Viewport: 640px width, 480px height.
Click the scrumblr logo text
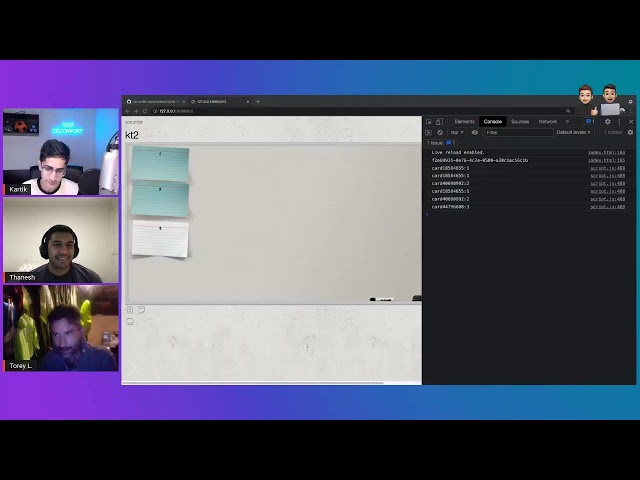(x=134, y=122)
